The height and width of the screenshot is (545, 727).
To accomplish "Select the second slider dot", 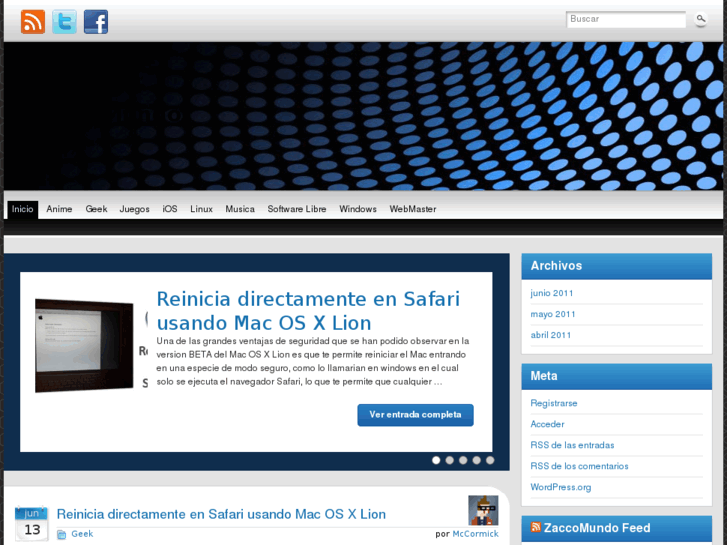I will tap(449, 460).
